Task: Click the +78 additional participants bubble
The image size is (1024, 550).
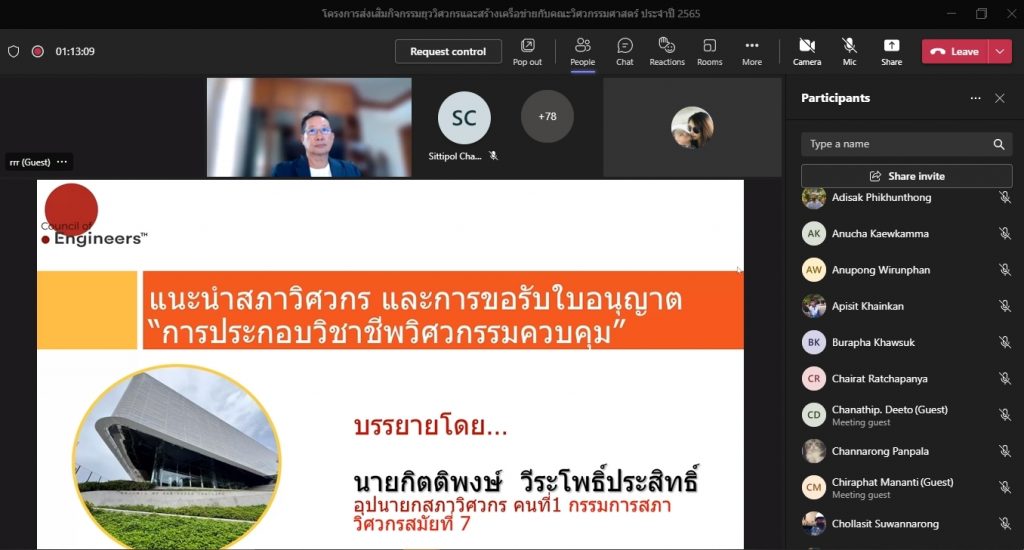Action: click(547, 116)
